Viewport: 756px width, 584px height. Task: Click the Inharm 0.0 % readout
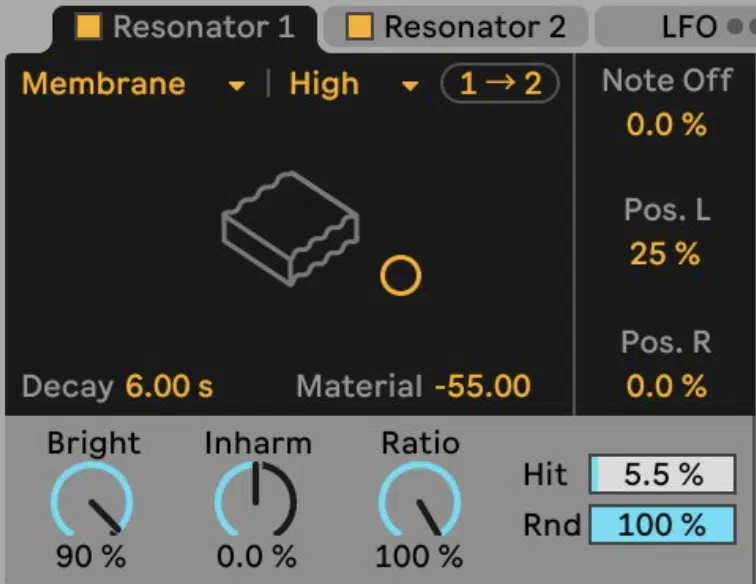(256, 557)
